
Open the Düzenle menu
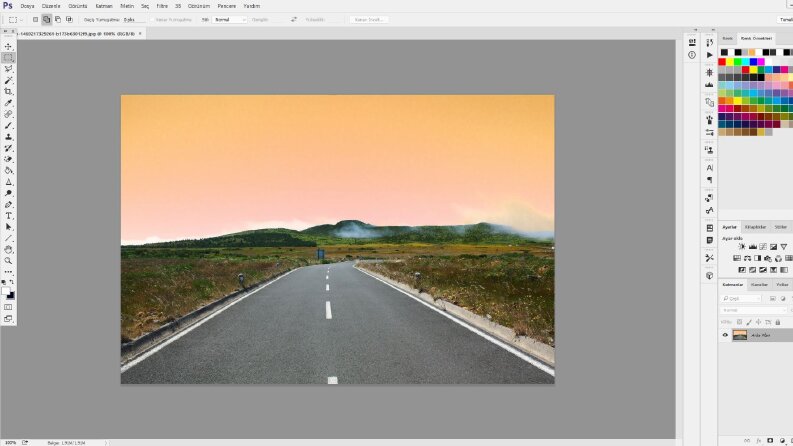[51, 6]
